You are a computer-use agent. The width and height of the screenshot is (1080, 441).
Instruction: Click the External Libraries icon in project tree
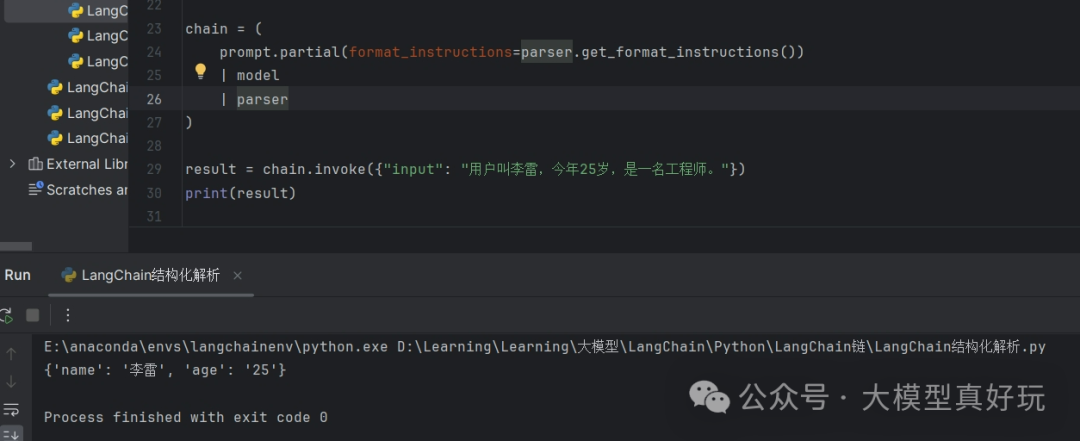[35, 164]
